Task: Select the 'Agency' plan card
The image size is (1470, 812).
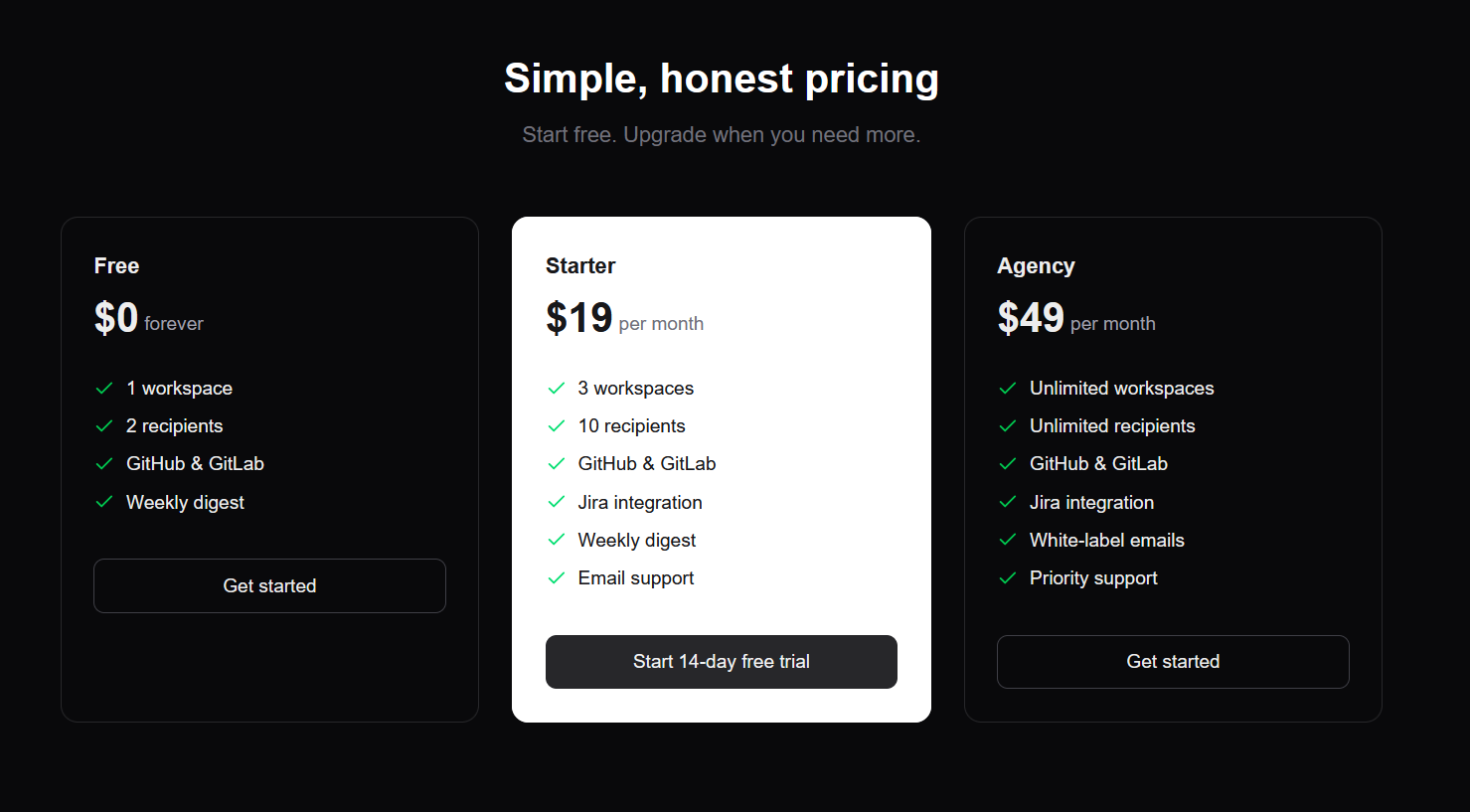Action: (x=1172, y=467)
